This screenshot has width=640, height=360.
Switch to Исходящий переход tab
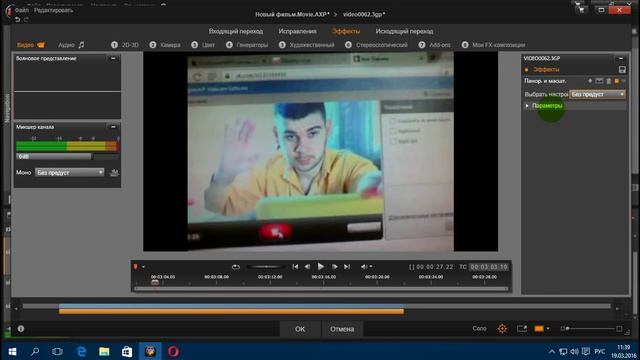coord(404,31)
